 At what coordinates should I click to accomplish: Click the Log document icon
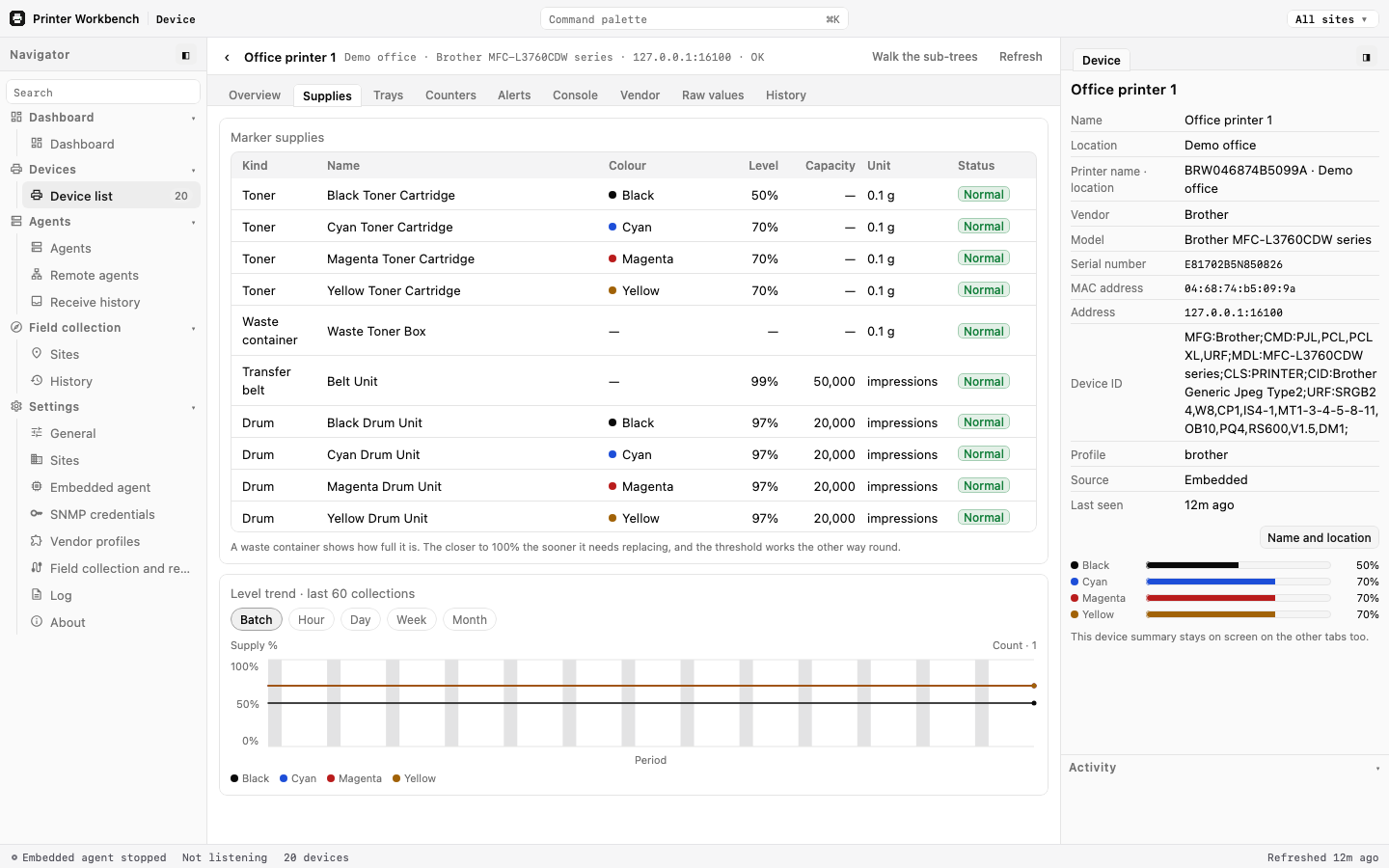pos(37,595)
